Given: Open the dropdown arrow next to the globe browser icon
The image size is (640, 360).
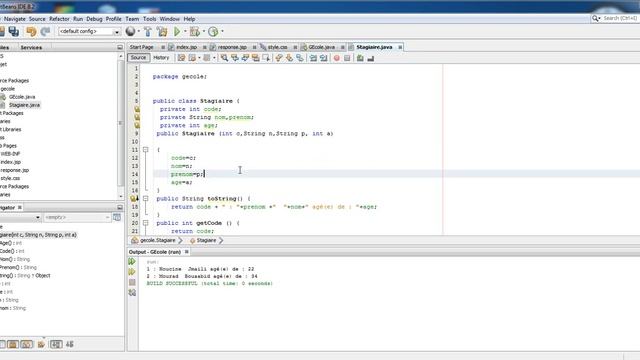Looking at the screenshot, I should [139, 31].
